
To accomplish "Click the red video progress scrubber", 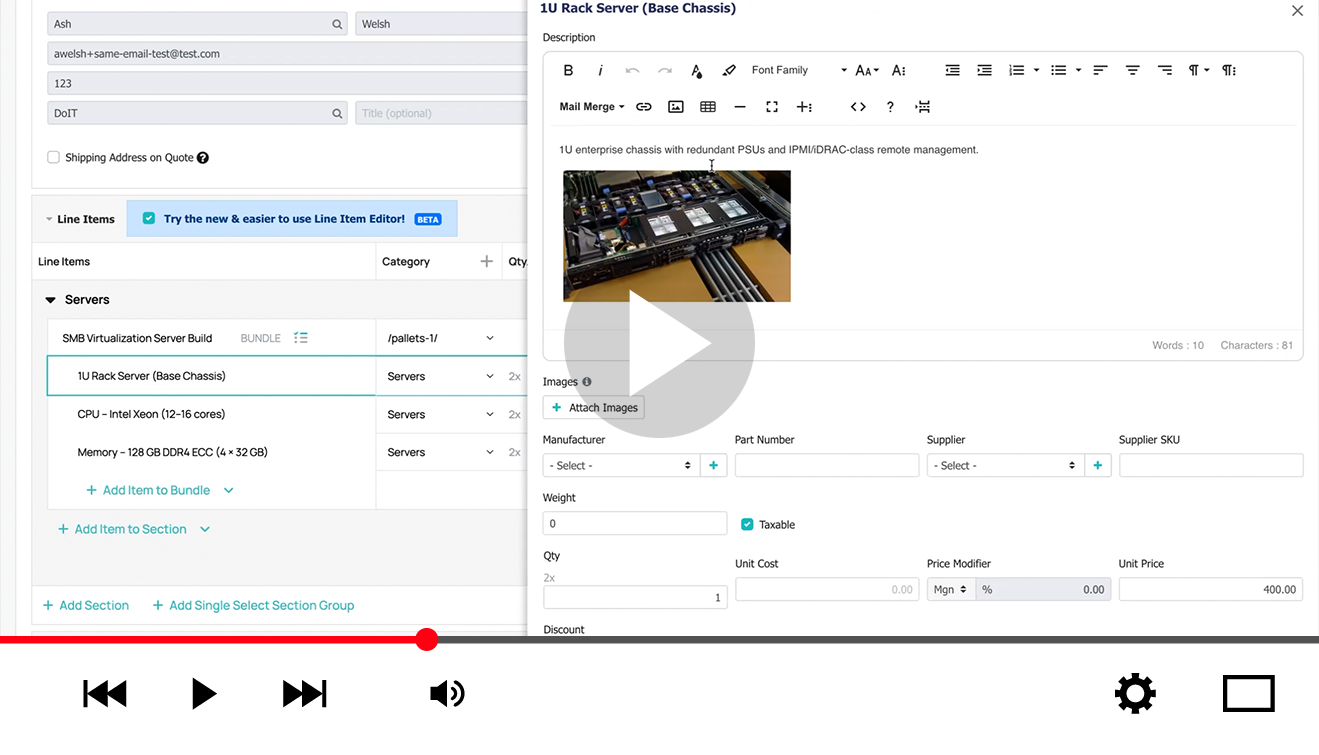I will pos(427,640).
